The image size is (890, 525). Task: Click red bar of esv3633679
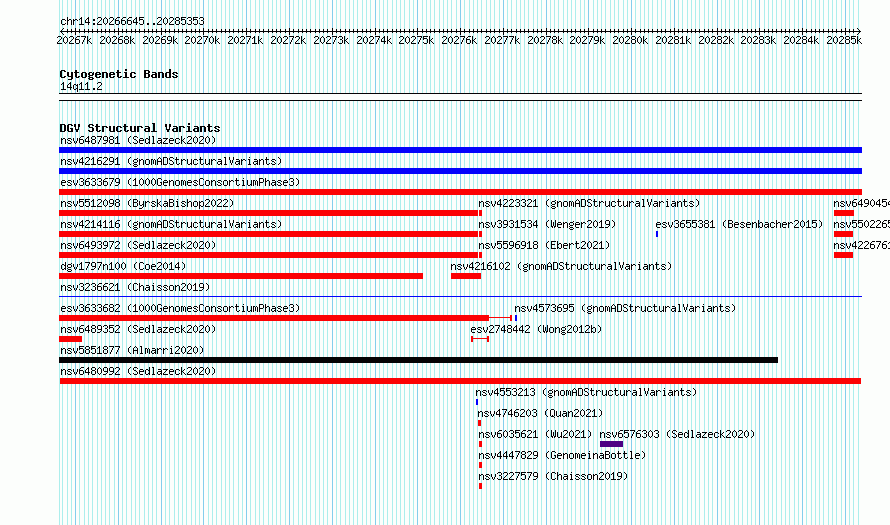tap(460, 192)
